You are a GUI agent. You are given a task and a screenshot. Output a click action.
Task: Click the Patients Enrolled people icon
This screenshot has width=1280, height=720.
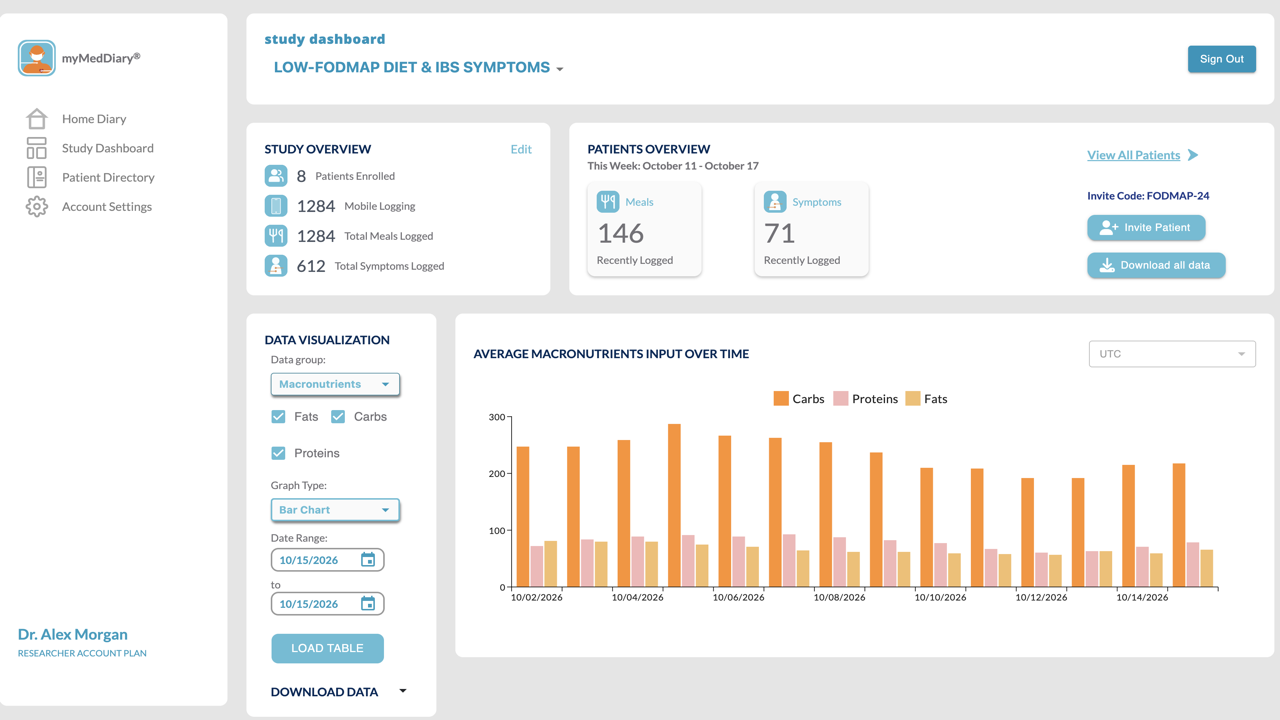coord(276,176)
